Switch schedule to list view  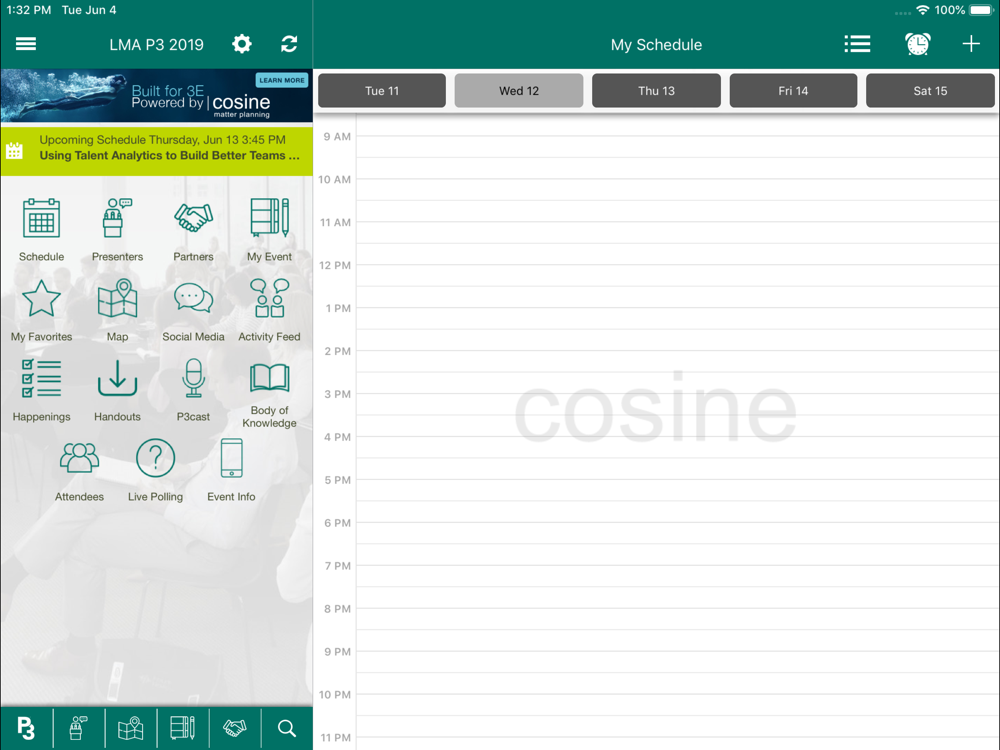click(857, 44)
